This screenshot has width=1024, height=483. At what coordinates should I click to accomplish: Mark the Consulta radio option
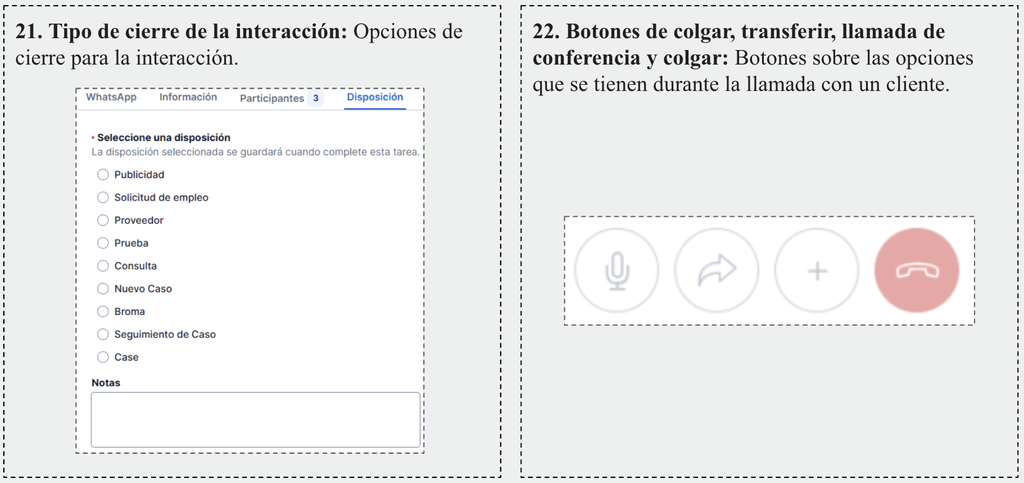103,266
